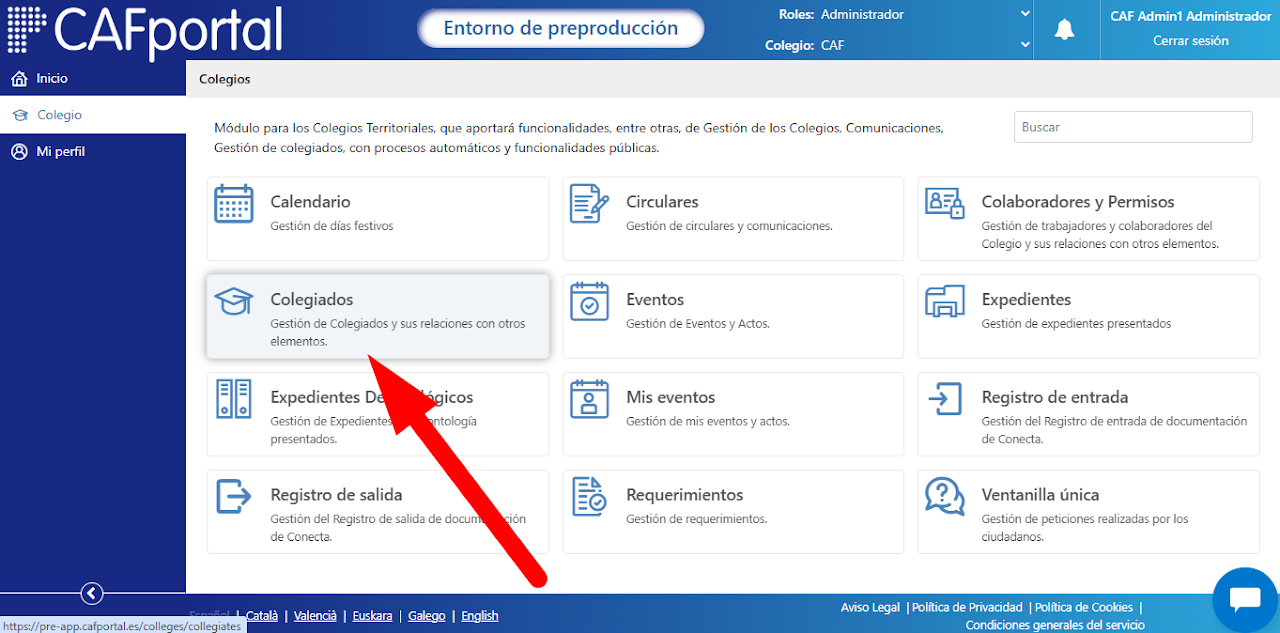This screenshot has width=1280, height=633.
Task: Focus the Buscar search field
Action: [x=1133, y=127]
